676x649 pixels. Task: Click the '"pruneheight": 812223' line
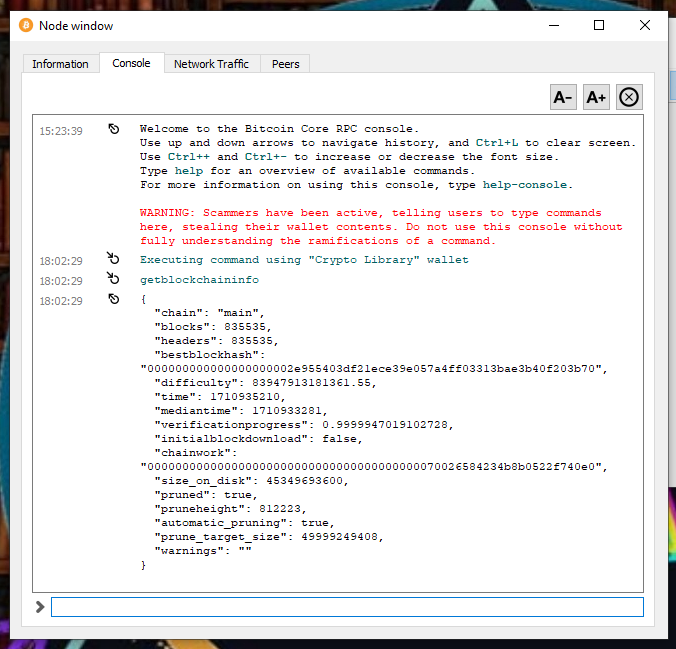click(231, 509)
